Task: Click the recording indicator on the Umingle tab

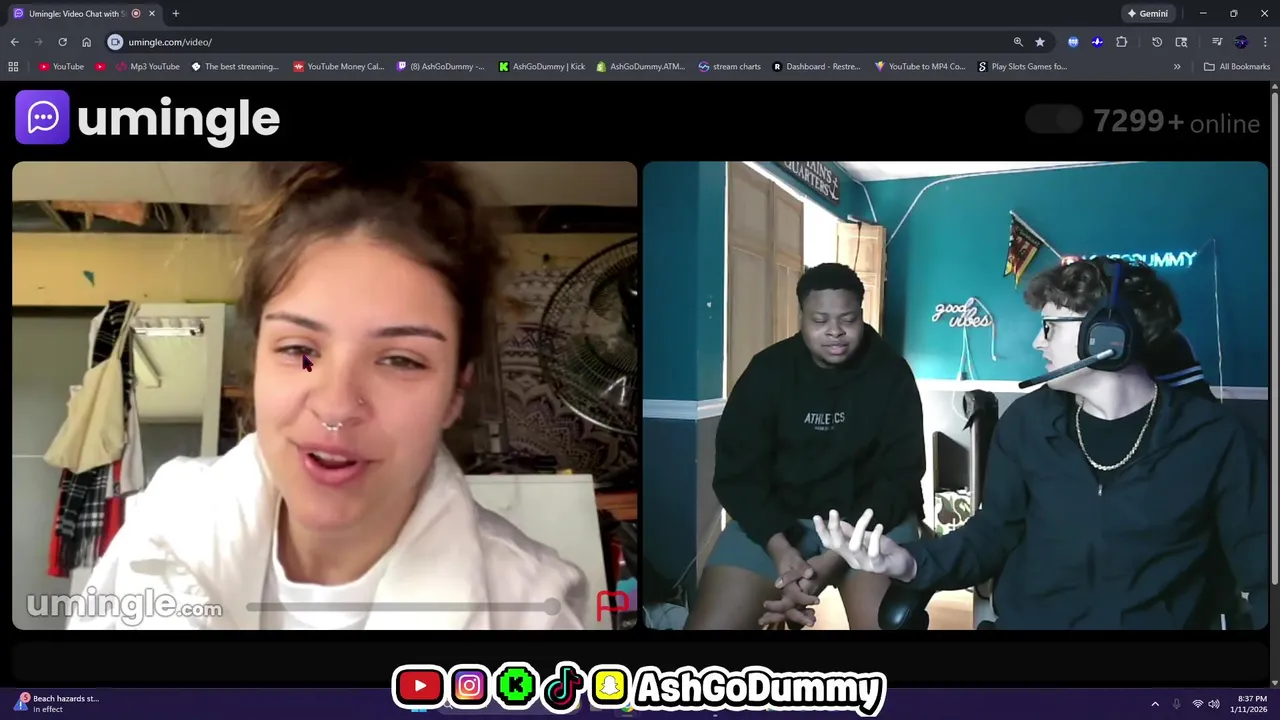Action: 136,14
